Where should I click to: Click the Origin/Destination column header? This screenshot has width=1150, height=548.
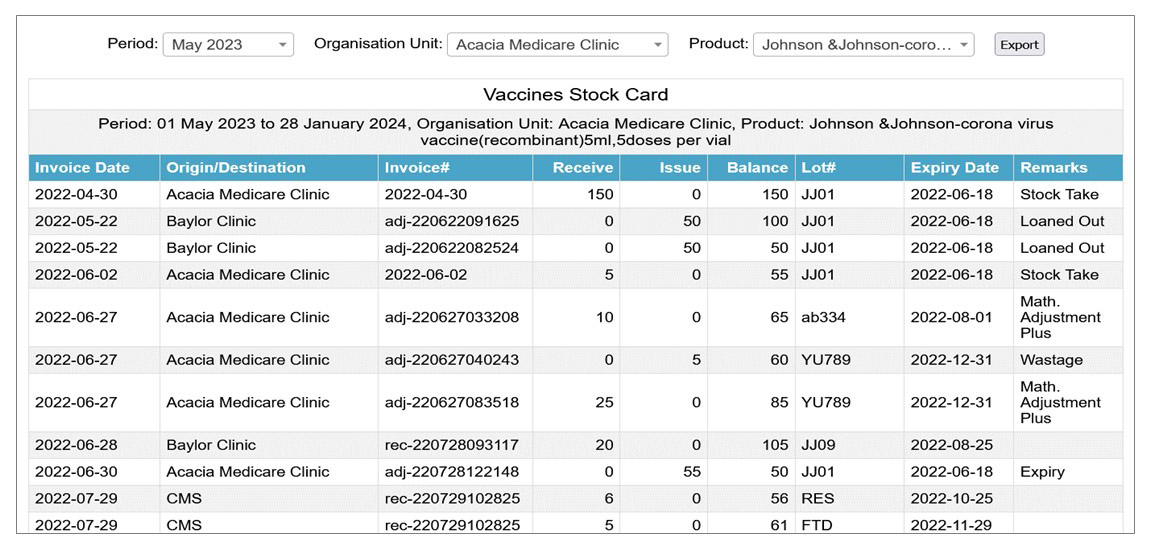coord(236,168)
